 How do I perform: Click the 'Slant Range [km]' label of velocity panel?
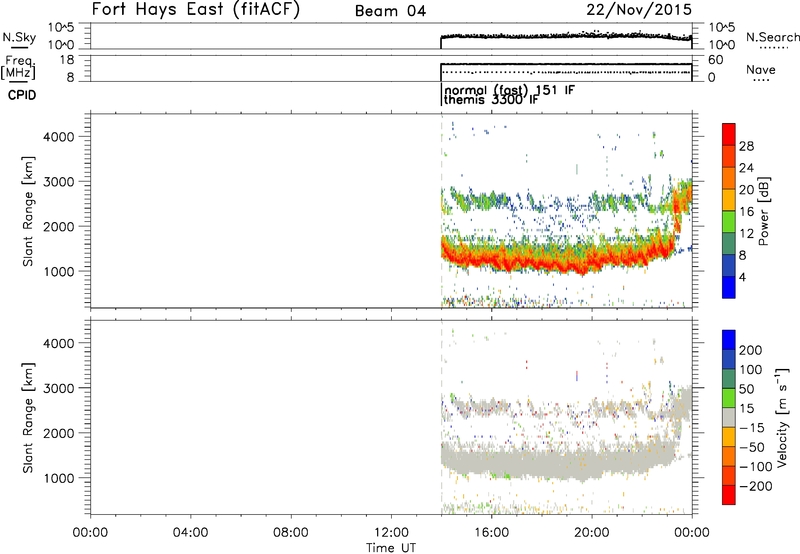pos(28,418)
